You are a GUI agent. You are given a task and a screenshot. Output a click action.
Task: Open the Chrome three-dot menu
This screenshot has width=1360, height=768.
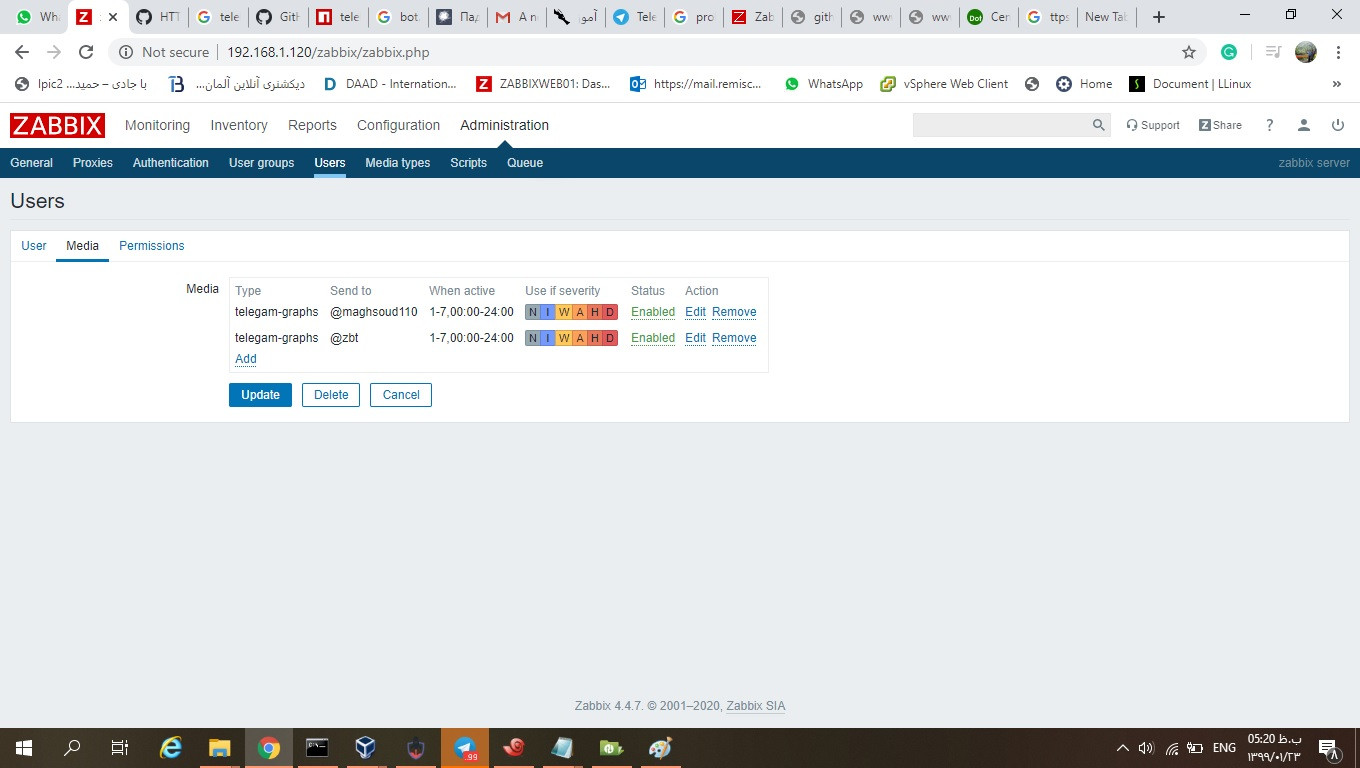(x=1338, y=52)
